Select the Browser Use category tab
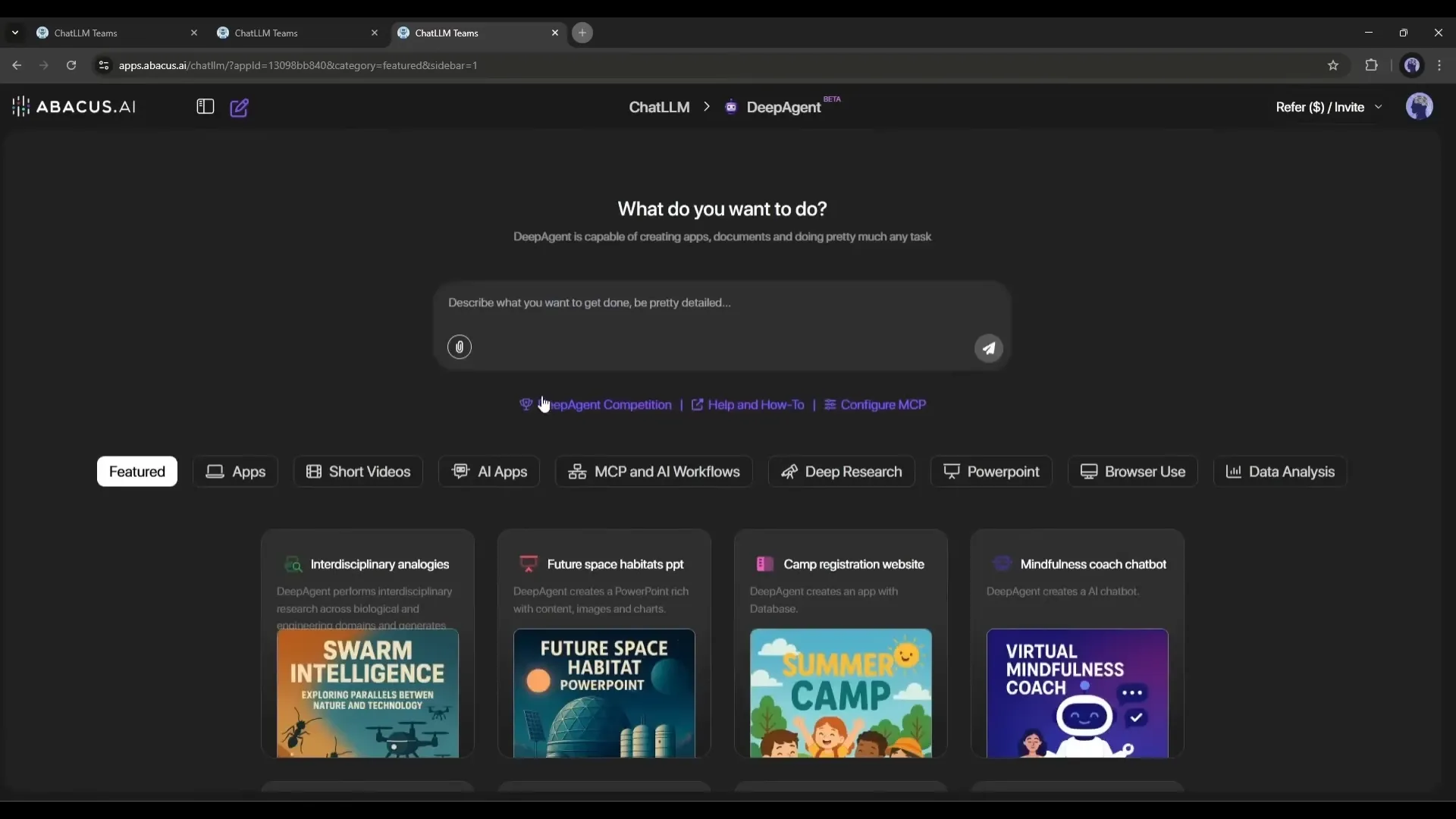The width and height of the screenshot is (1456, 819). (1133, 472)
